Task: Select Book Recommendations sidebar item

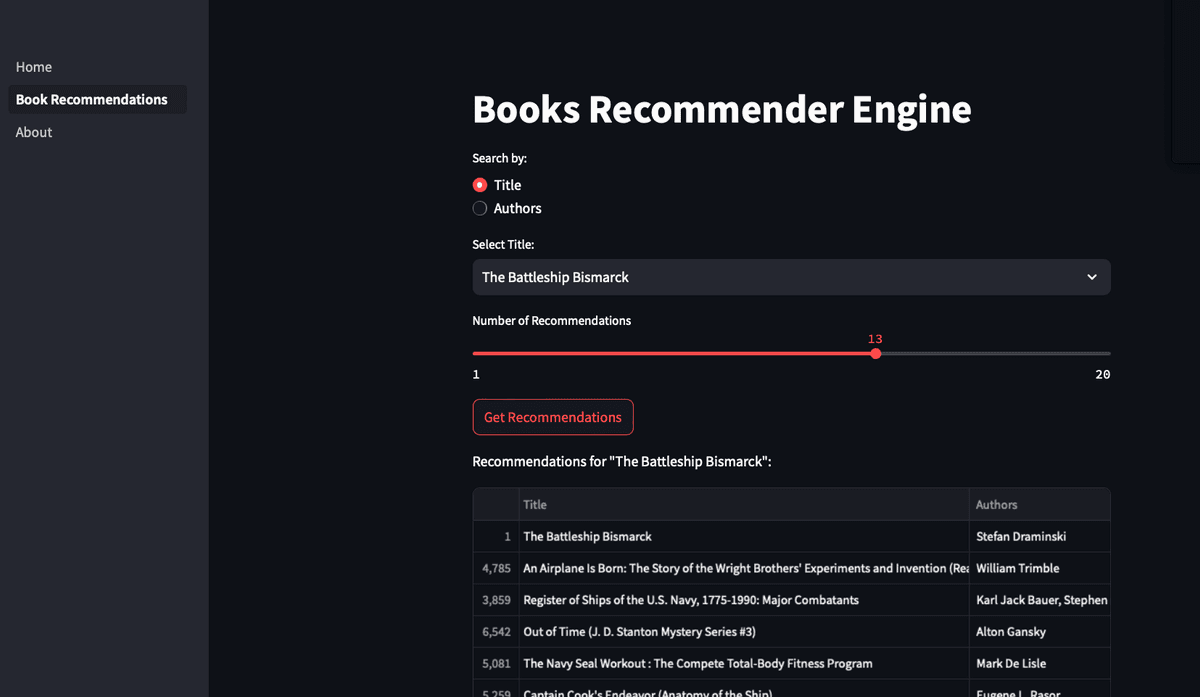Action: pyautogui.click(x=97, y=99)
